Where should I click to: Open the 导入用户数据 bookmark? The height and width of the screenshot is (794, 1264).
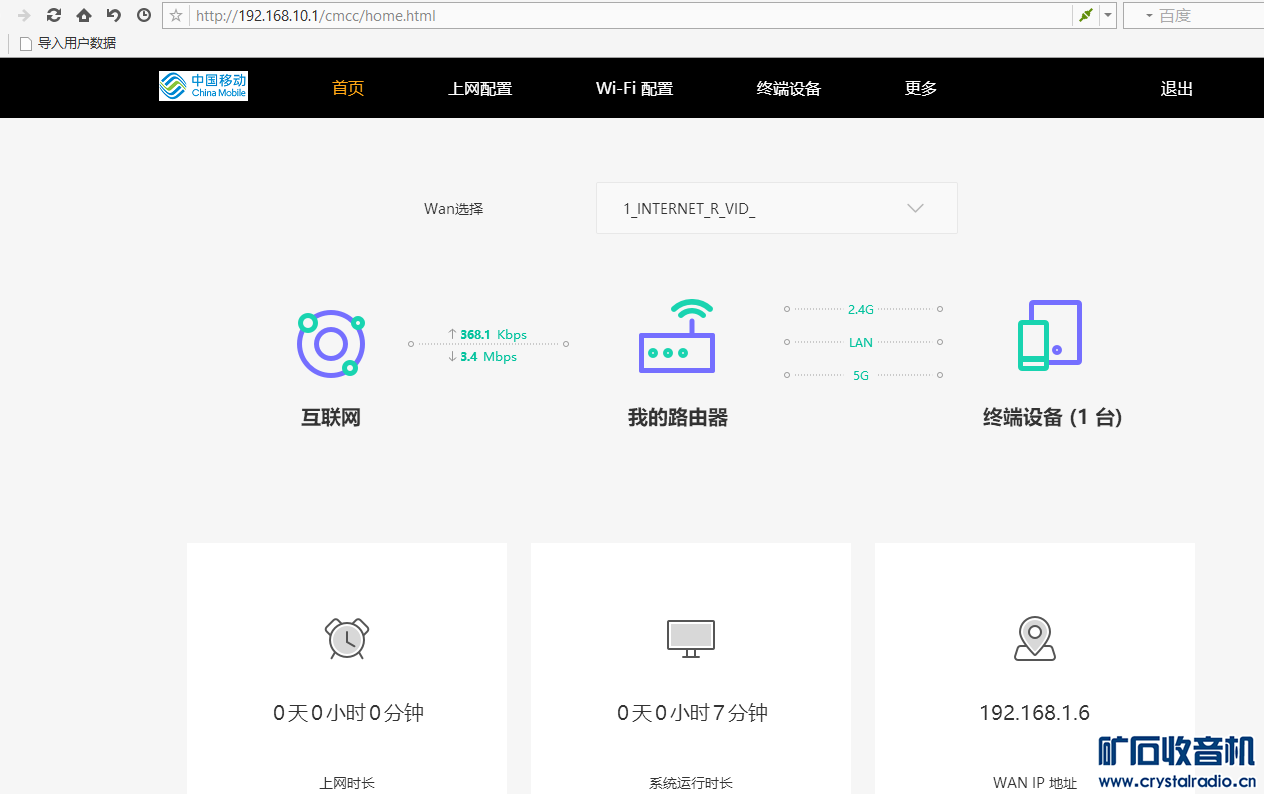[68, 43]
